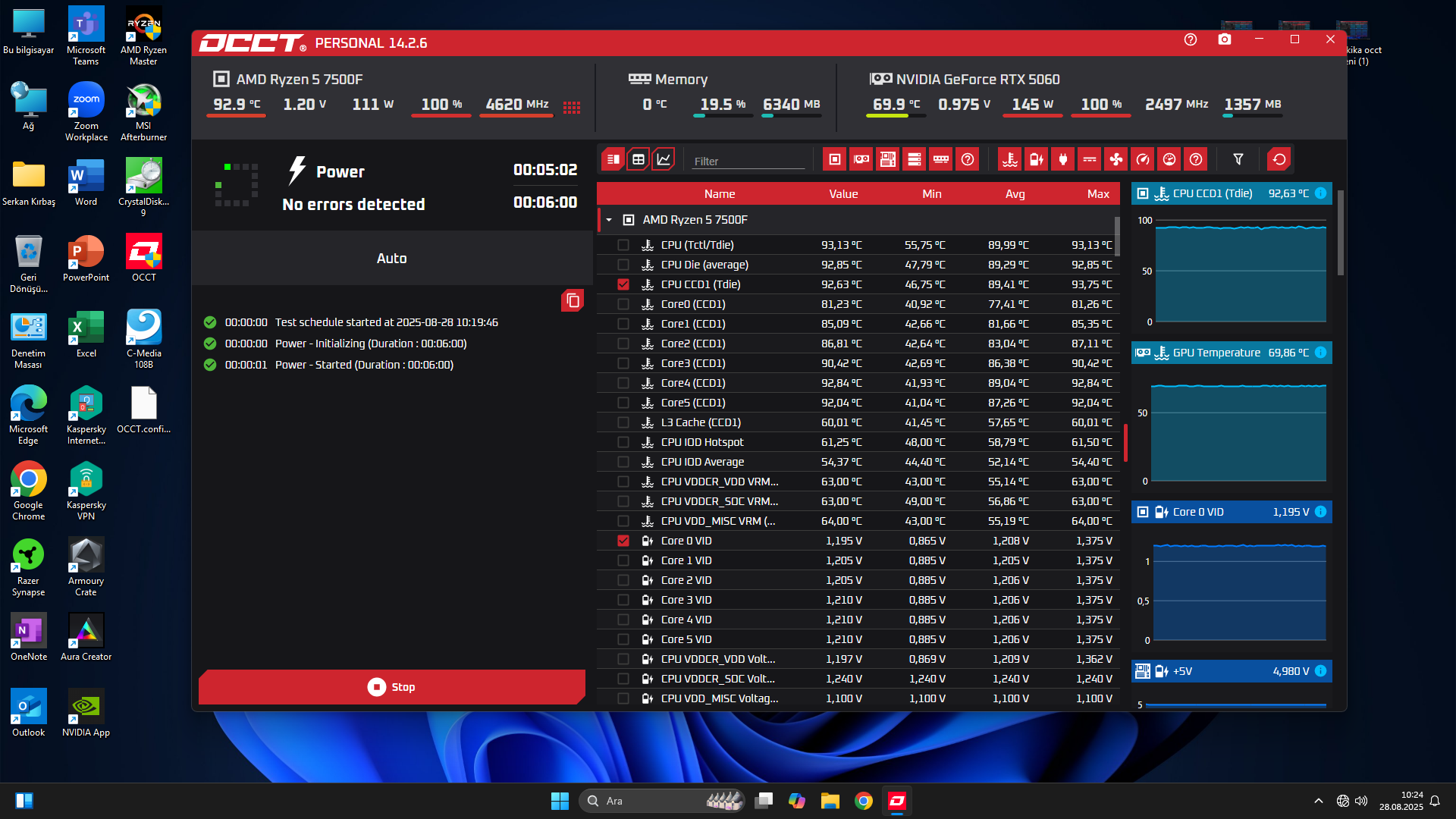Uncheck the Core 0 VID checkbox
Image resolution: width=1456 pixels, height=819 pixels.
point(623,541)
